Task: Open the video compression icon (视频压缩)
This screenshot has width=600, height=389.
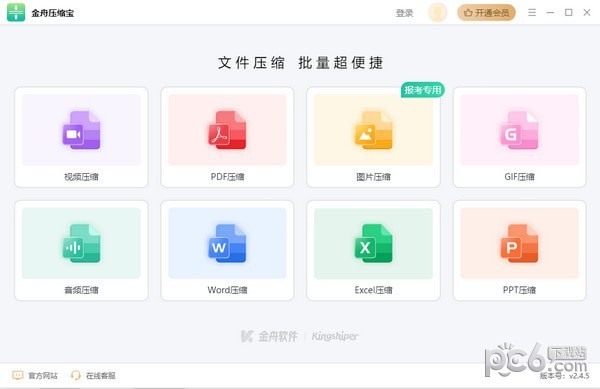Action: click(x=81, y=130)
